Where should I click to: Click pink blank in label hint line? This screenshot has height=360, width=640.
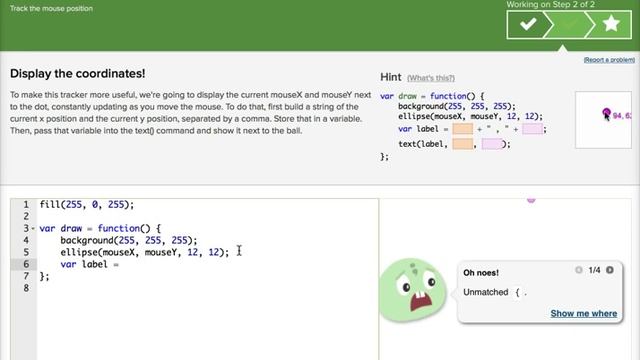click(532, 129)
